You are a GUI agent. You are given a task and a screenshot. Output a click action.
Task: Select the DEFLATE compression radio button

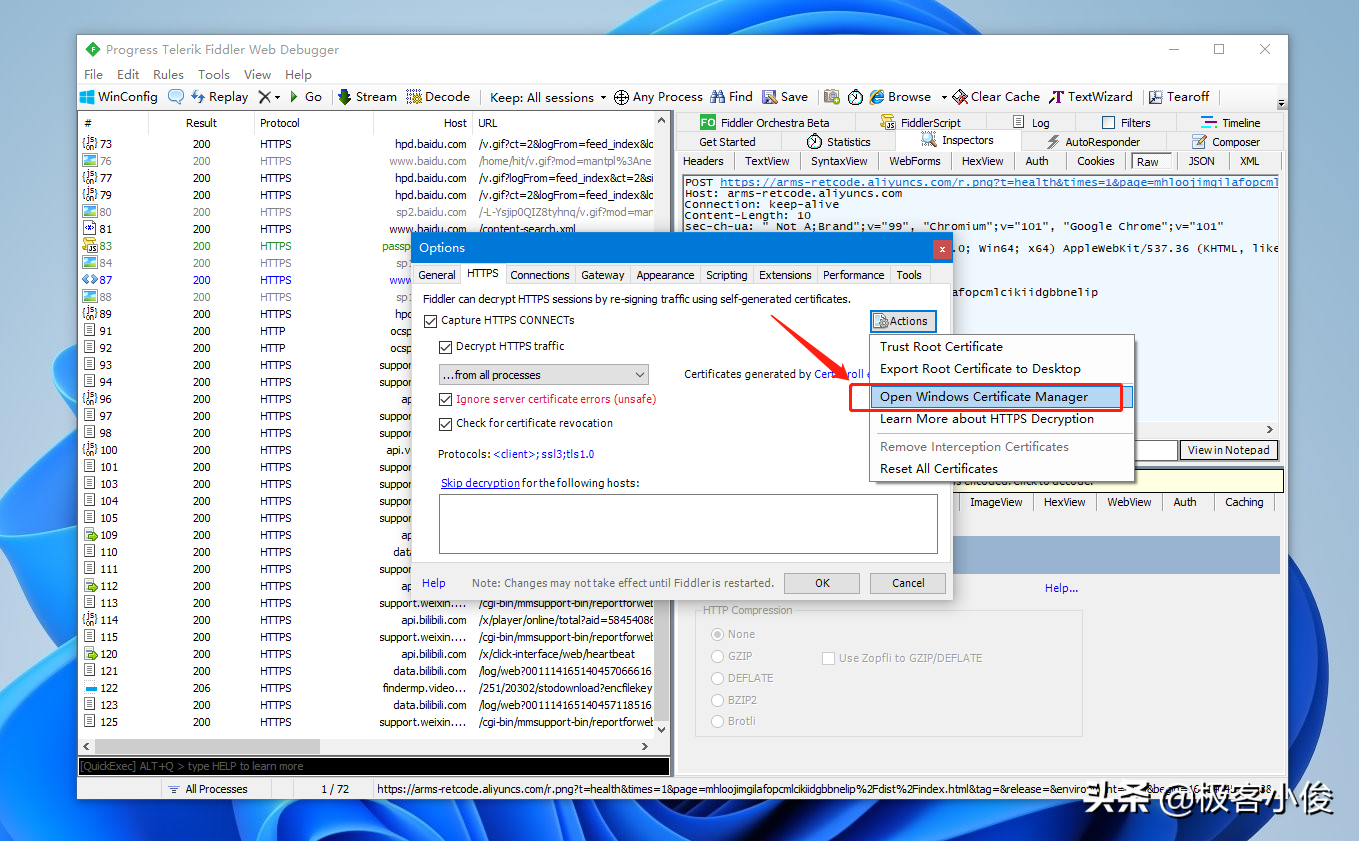pos(717,679)
